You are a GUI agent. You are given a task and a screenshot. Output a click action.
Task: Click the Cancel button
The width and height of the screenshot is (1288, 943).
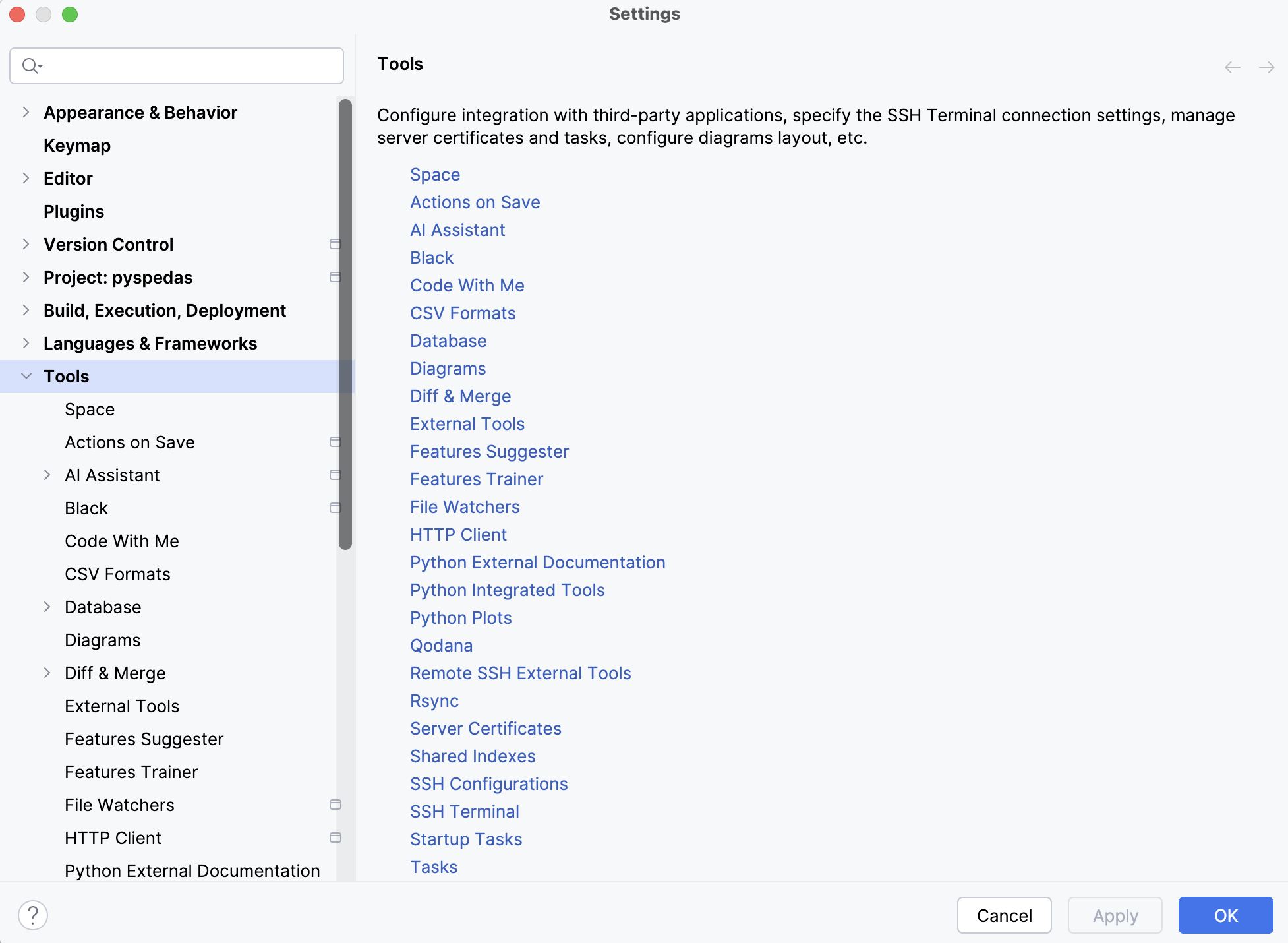(1004, 915)
